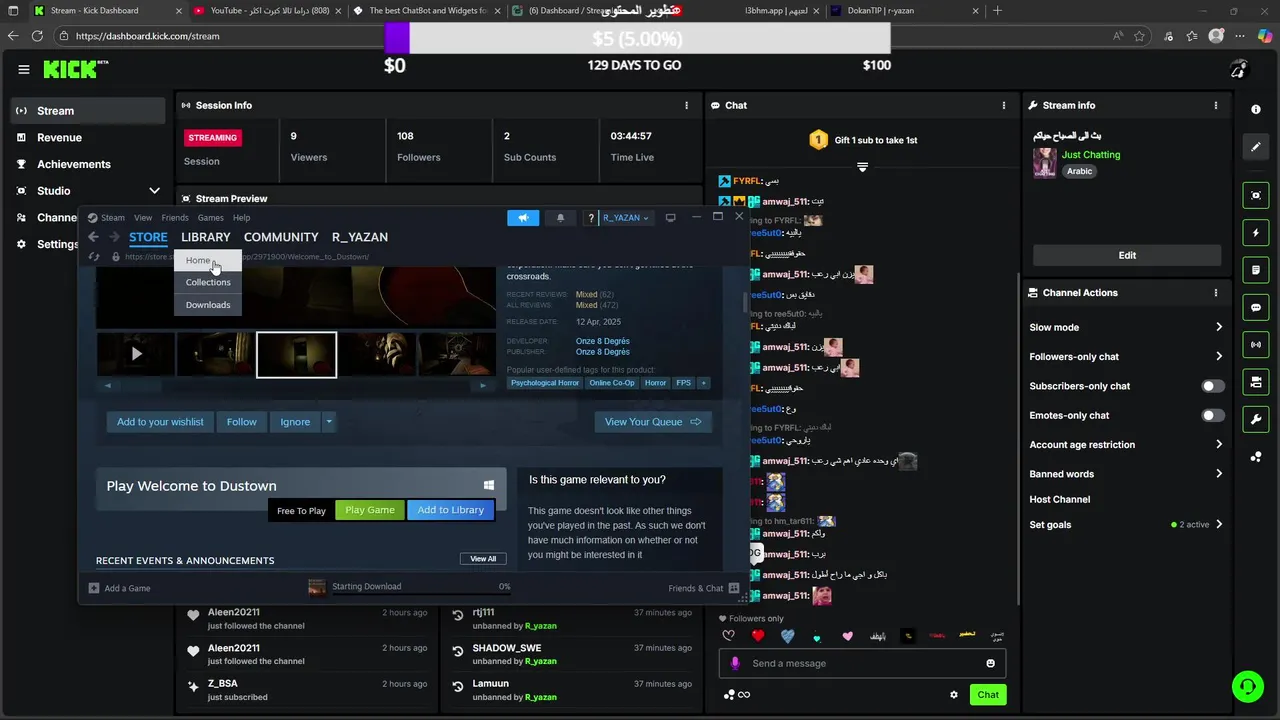Image resolution: width=1280 pixels, height=720 pixels.
Task: Toggle Emotes-only chat switch
Action: click(x=1212, y=415)
